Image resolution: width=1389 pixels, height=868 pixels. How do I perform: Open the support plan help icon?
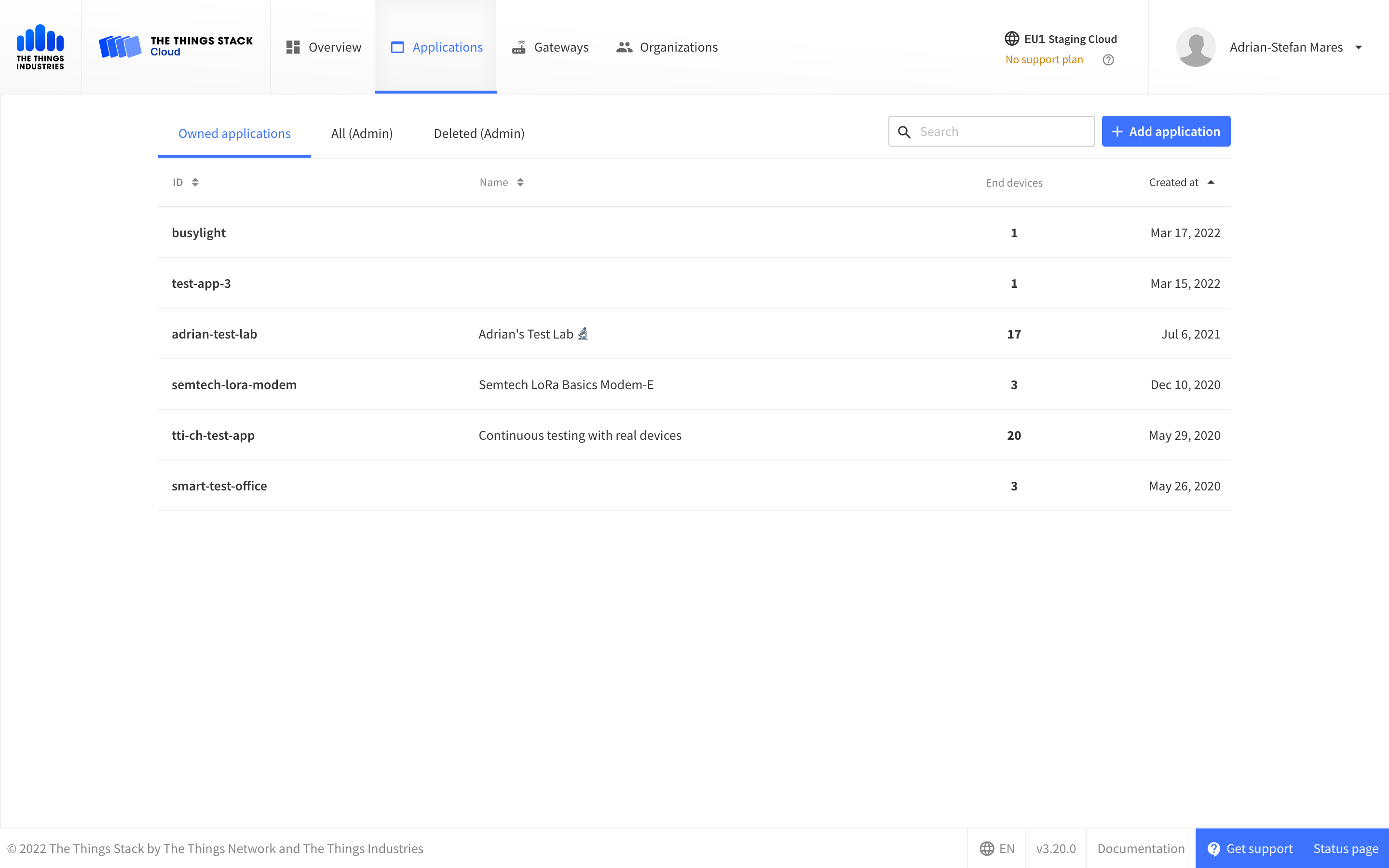pyautogui.click(x=1108, y=60)
